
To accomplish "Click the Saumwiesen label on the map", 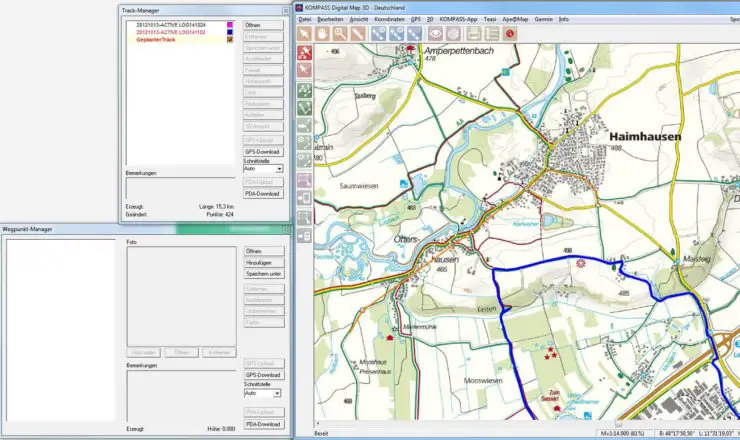I will [359, 186].
